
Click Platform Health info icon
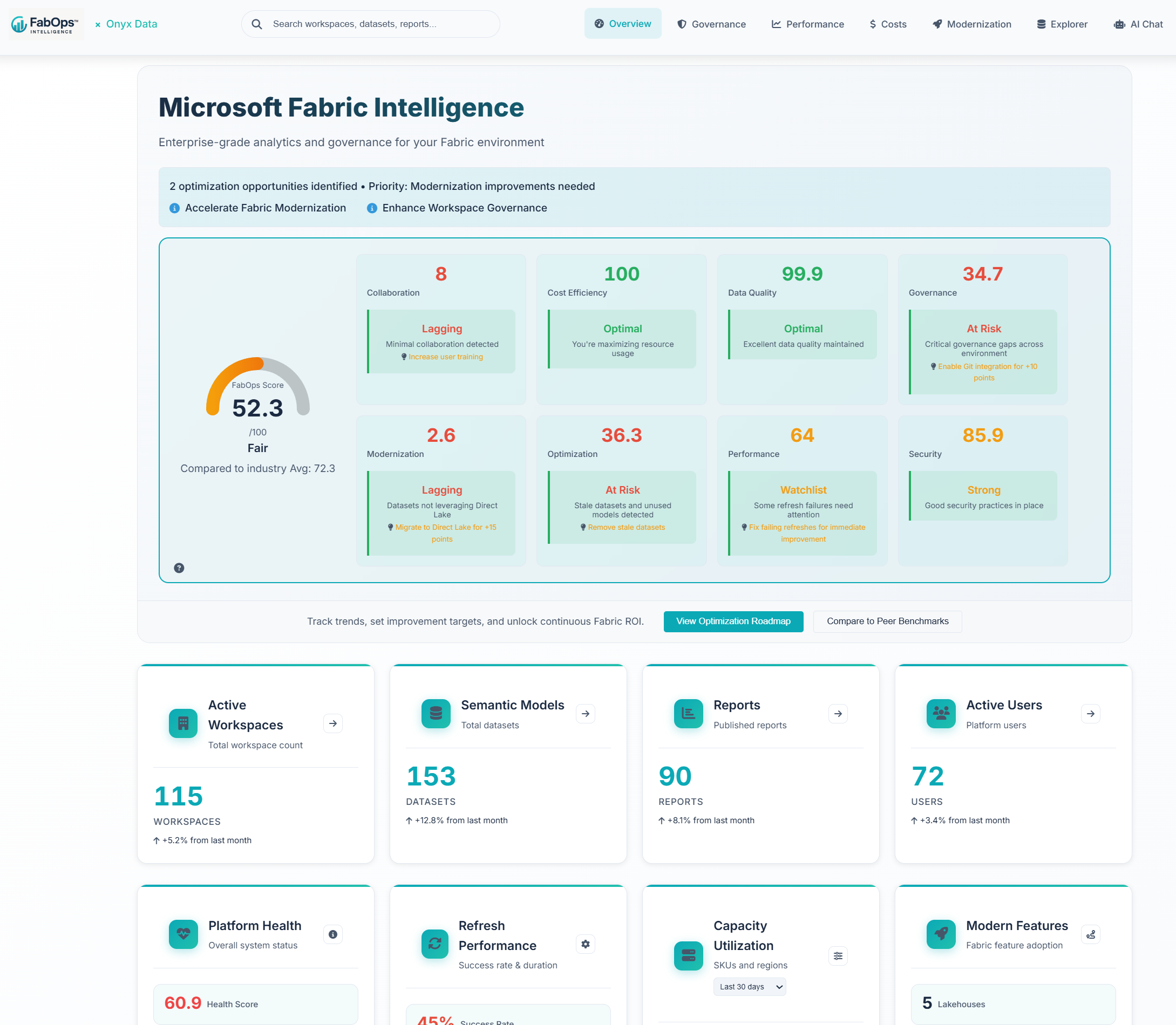click(x=333, y=934)
